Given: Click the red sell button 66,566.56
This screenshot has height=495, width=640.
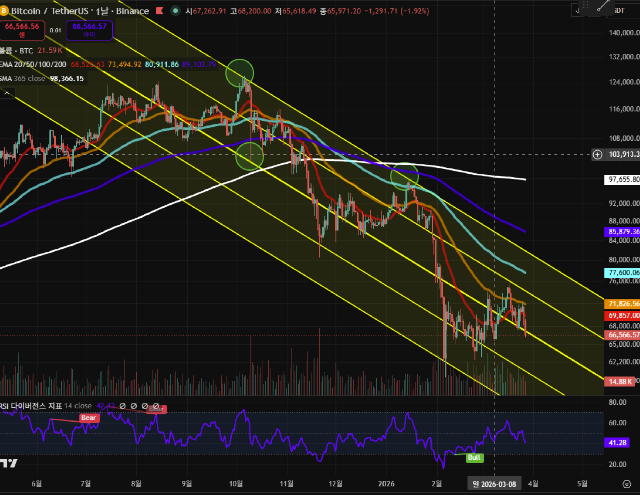Looking at the screenshot, I should 22,30.
